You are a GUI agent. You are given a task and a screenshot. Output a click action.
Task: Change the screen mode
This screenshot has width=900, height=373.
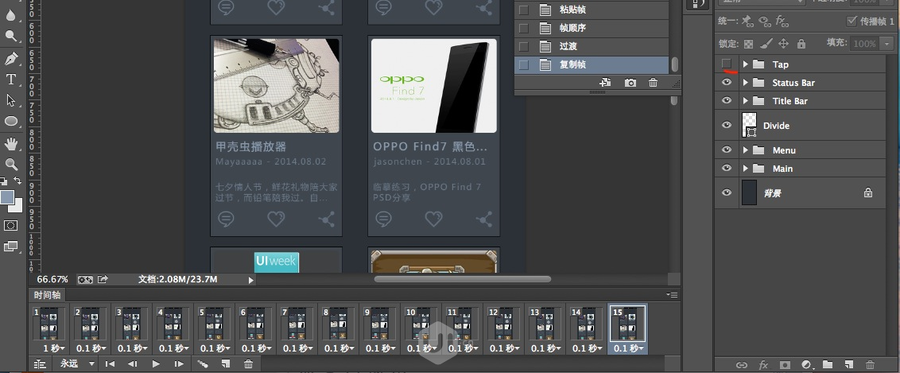pos(11,247)
